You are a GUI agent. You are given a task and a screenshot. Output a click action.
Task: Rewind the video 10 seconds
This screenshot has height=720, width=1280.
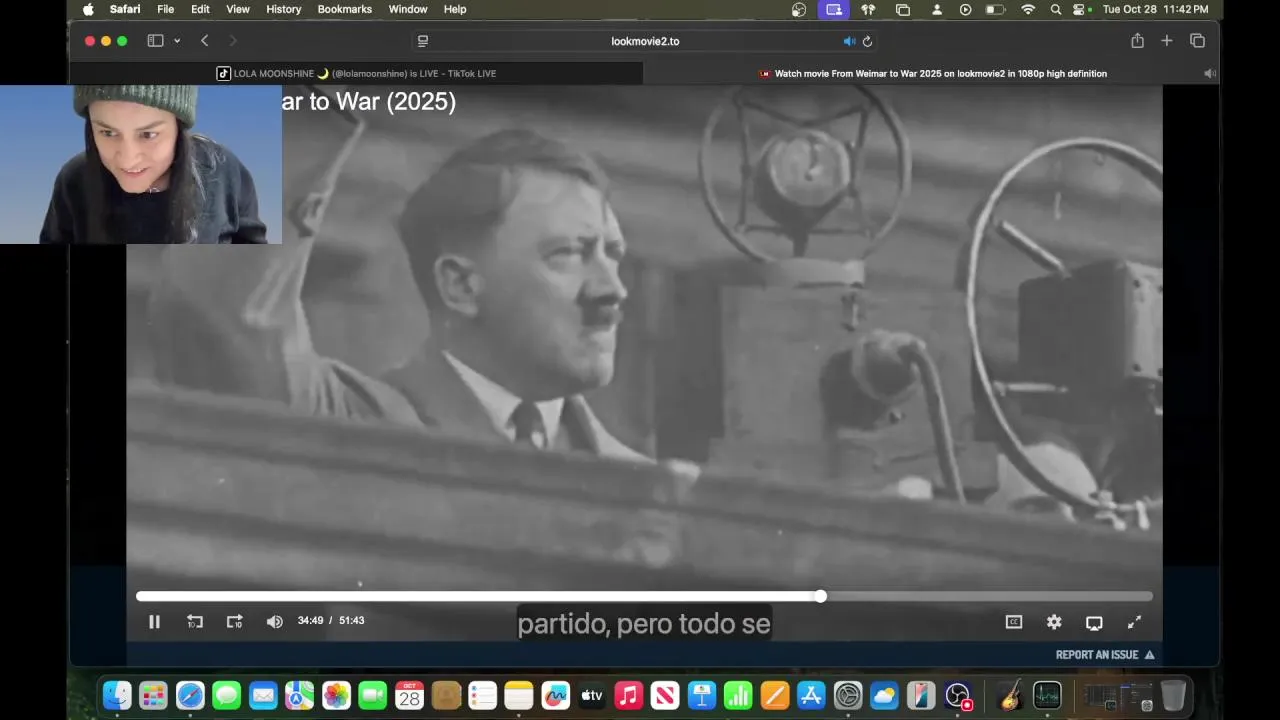pos(195,622)
